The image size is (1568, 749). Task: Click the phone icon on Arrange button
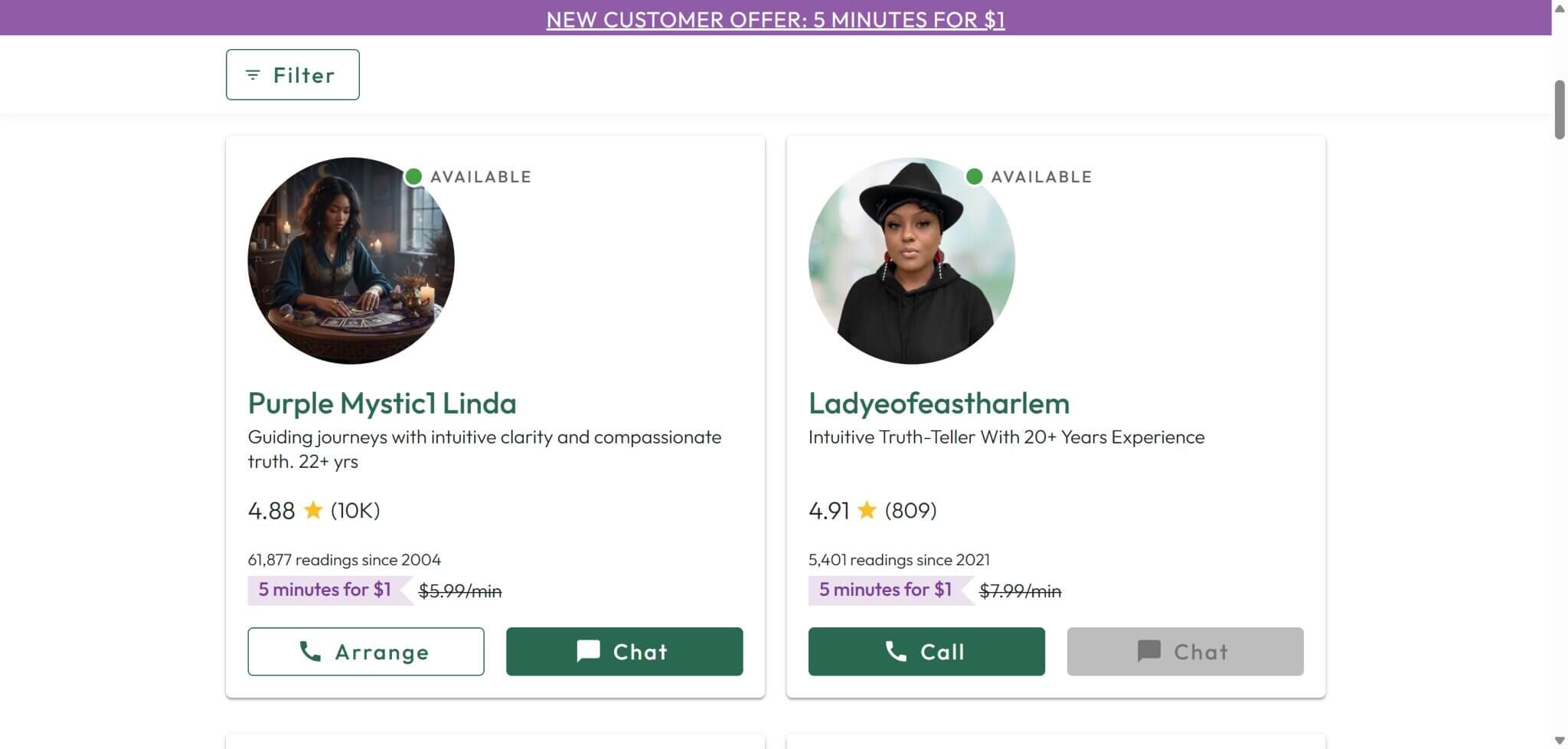tap(310, 651)
